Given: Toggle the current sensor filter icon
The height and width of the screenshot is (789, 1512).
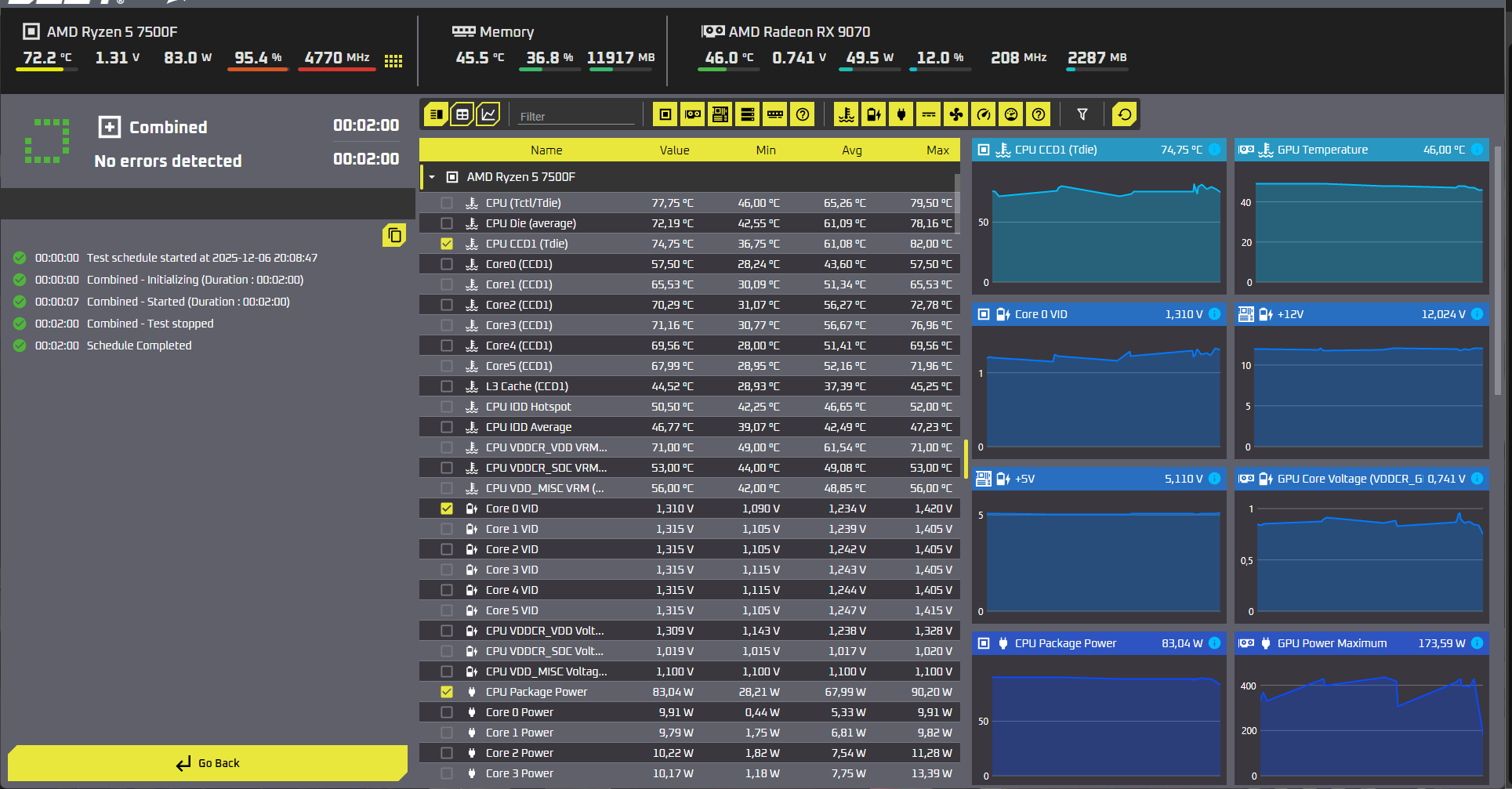Looking at the screenshot, I should click(929, 114).
